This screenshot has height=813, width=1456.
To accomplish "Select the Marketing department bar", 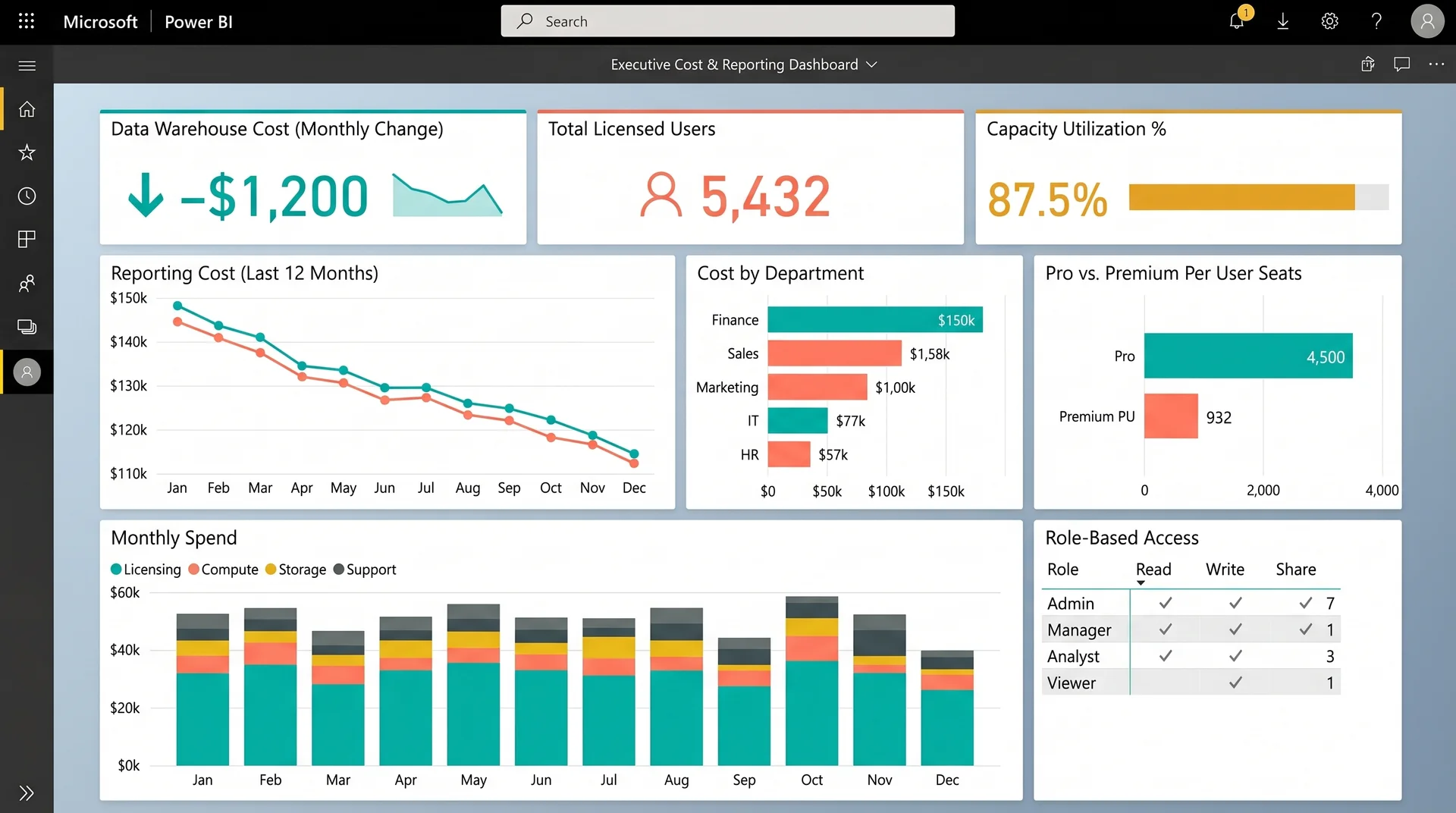I will pos(817,387).
